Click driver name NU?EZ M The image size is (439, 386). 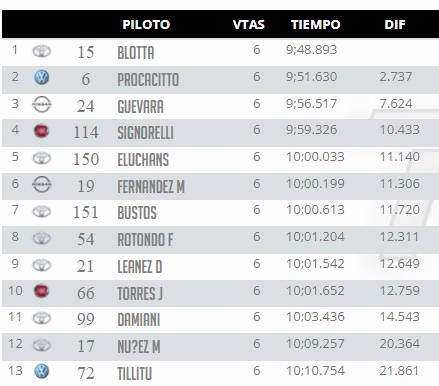coord(139,347)
